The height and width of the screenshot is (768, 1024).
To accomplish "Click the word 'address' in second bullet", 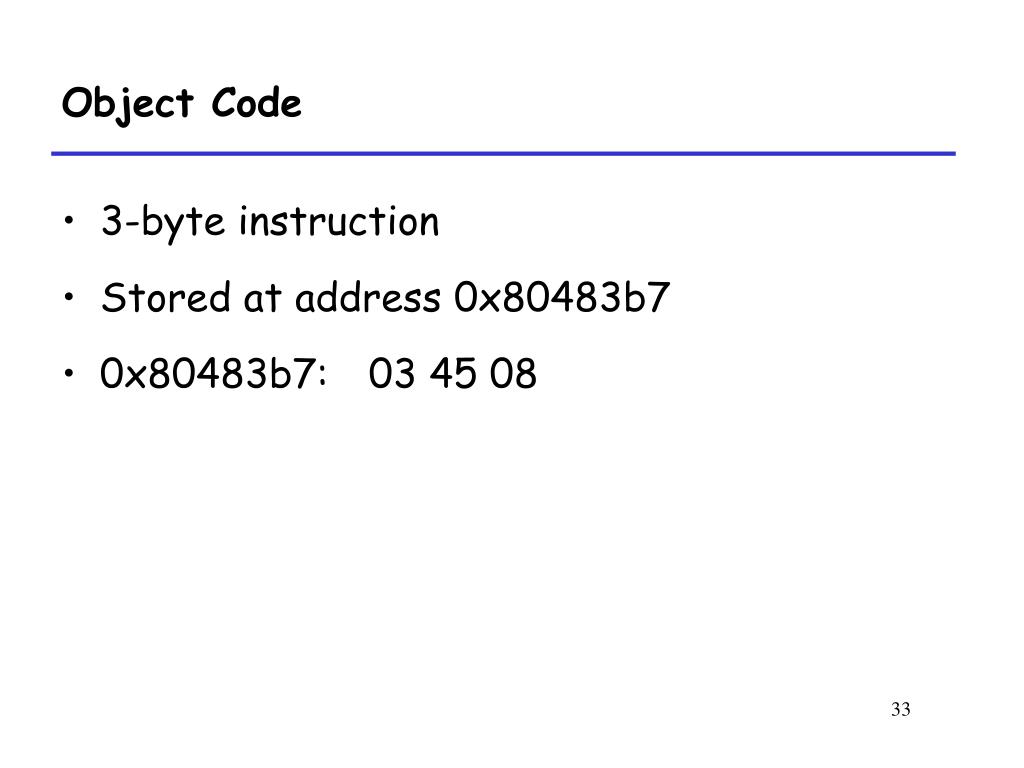I will tap(368, 298).
